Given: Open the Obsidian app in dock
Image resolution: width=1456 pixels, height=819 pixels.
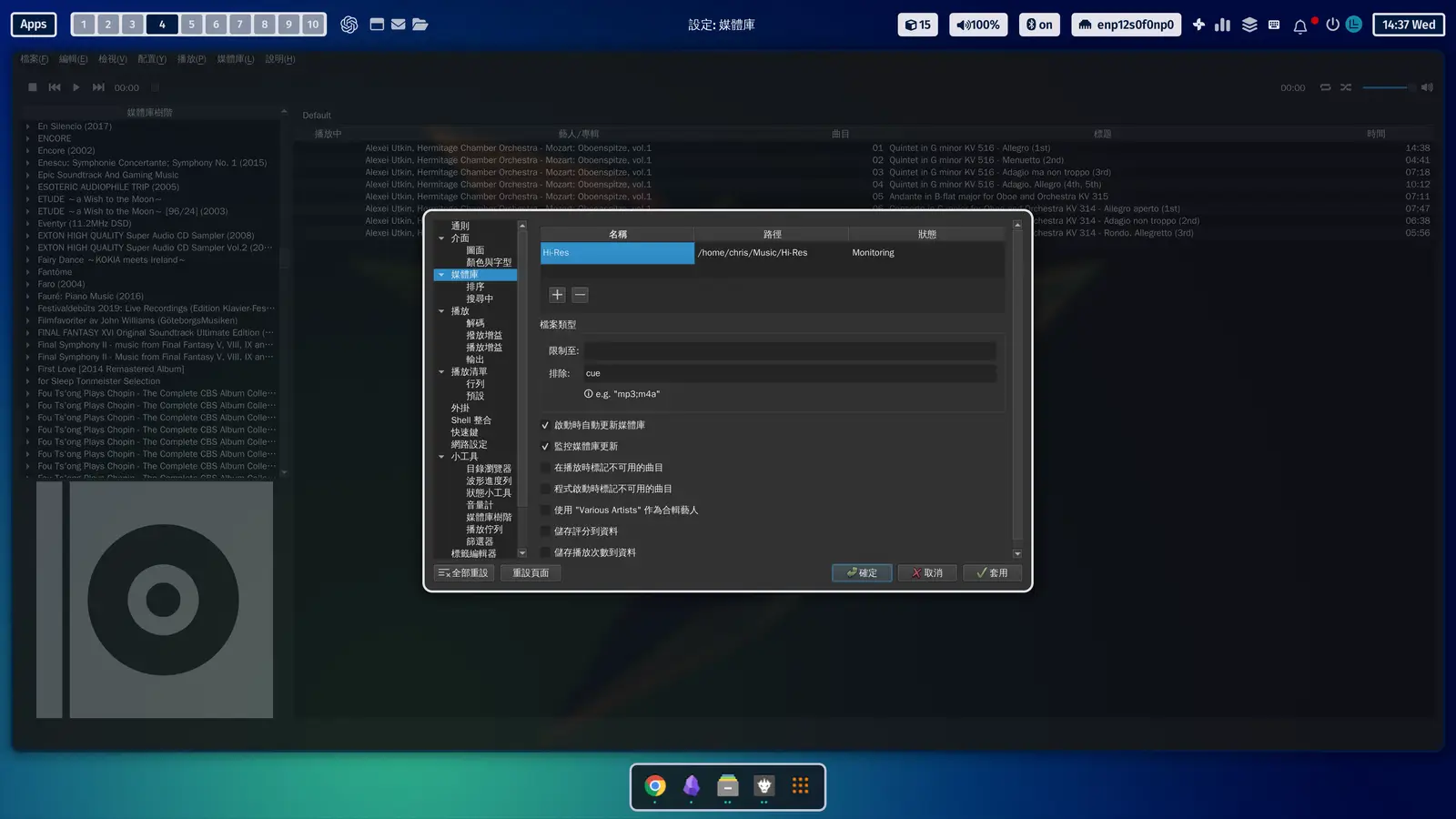Looking at the screenshot, I should [692, 785].
